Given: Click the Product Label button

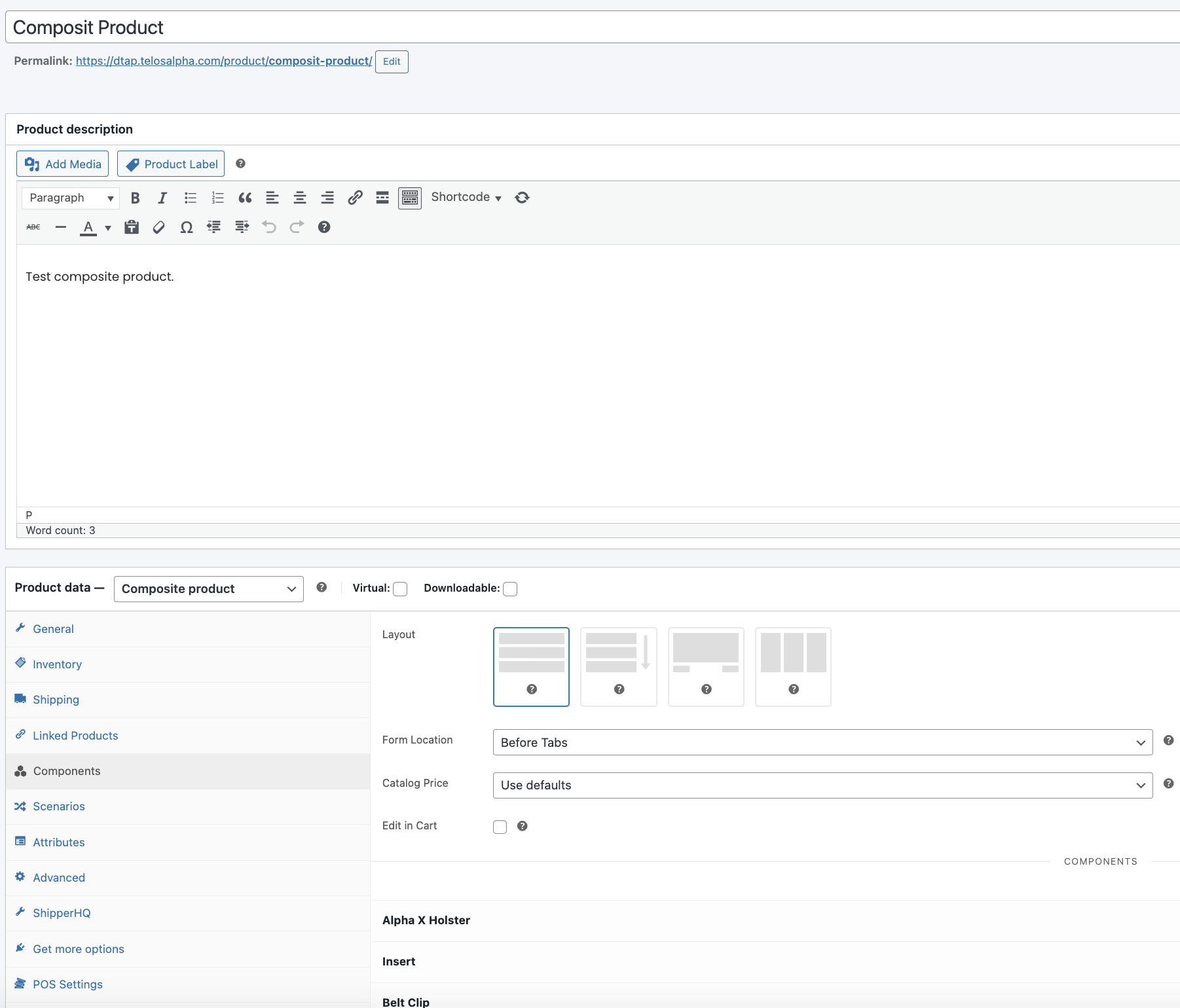Looking at the screenshot, I should (x=171, y=164).
